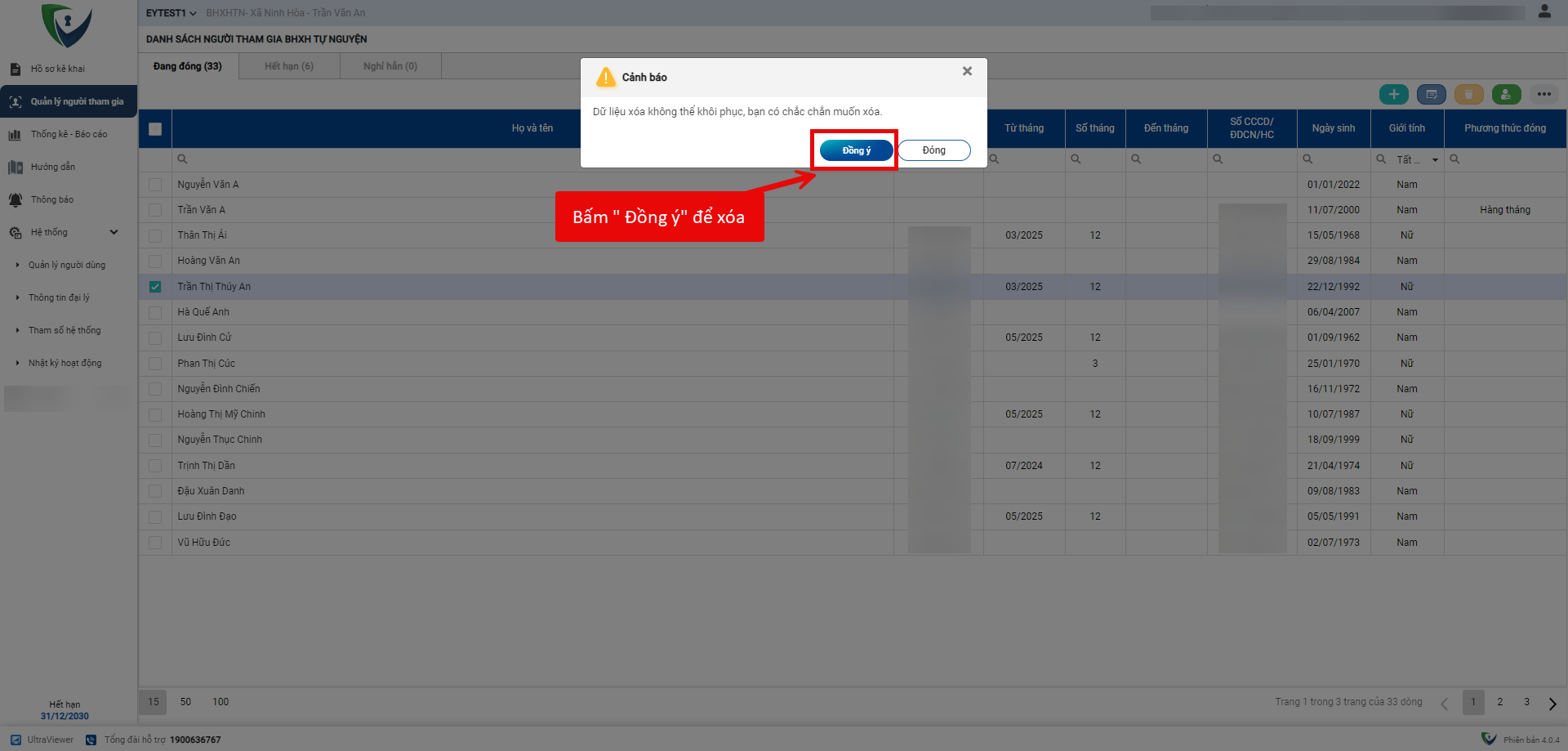Click the green user assignment icon
The width and height of the screenshot is (1568, 751).
click(1506, 95)
